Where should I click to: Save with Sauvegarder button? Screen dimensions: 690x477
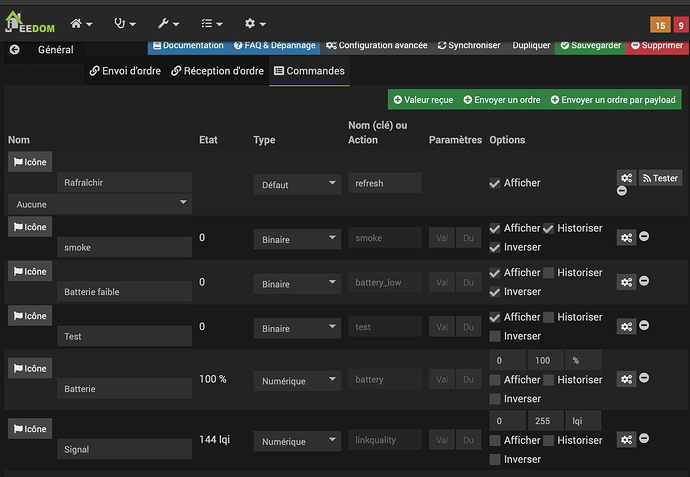coord(591,45)
